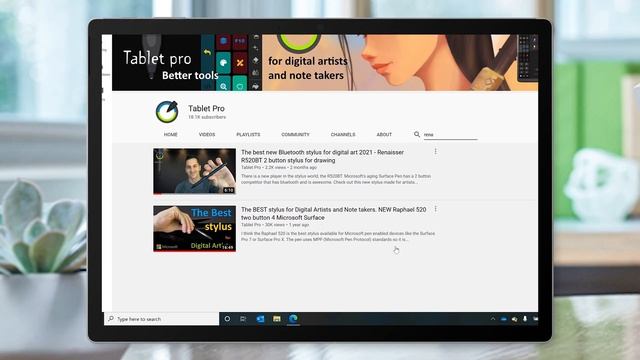Open Tablet Pro channel avatar logo
This screenshot has height=360, width=640.
click(167, 111)
